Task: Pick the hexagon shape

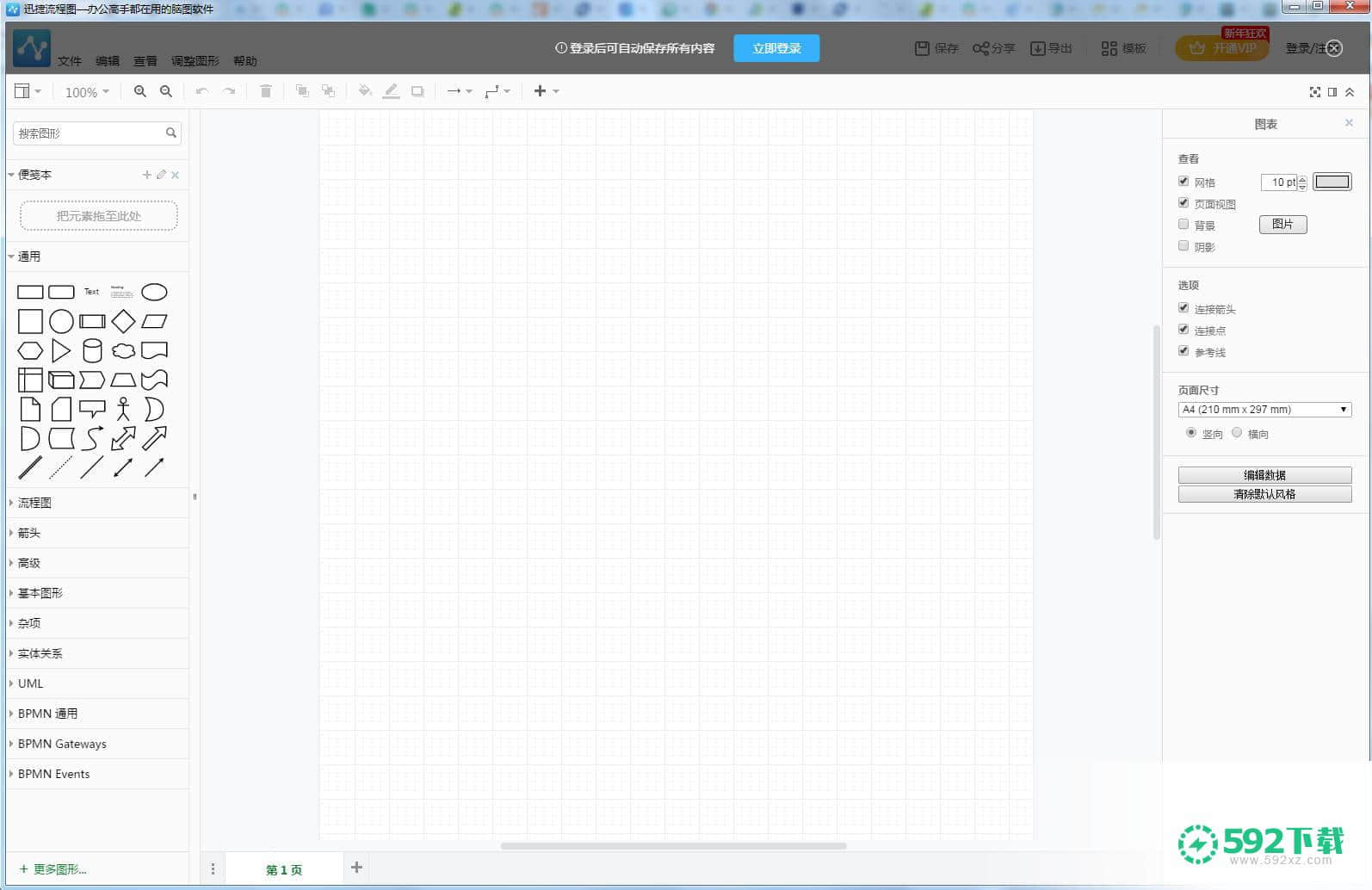Action: pyautogui.click(x=30, y=350)
